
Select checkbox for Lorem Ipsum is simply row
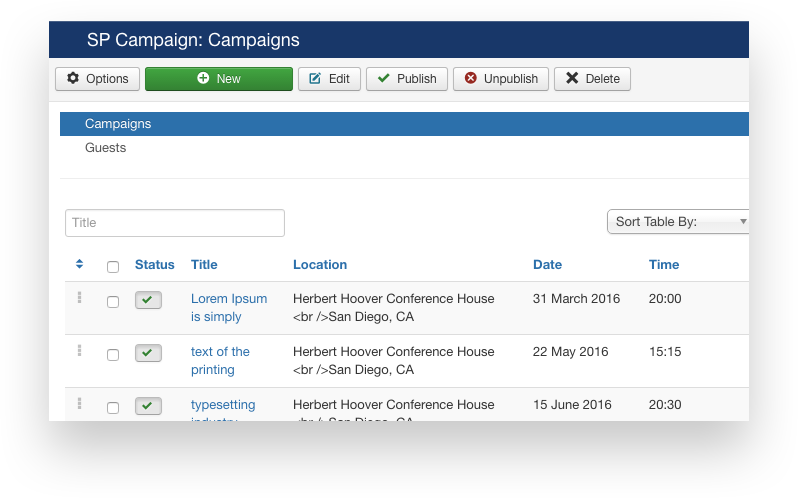pyautogui.click(x=113, y=302)
